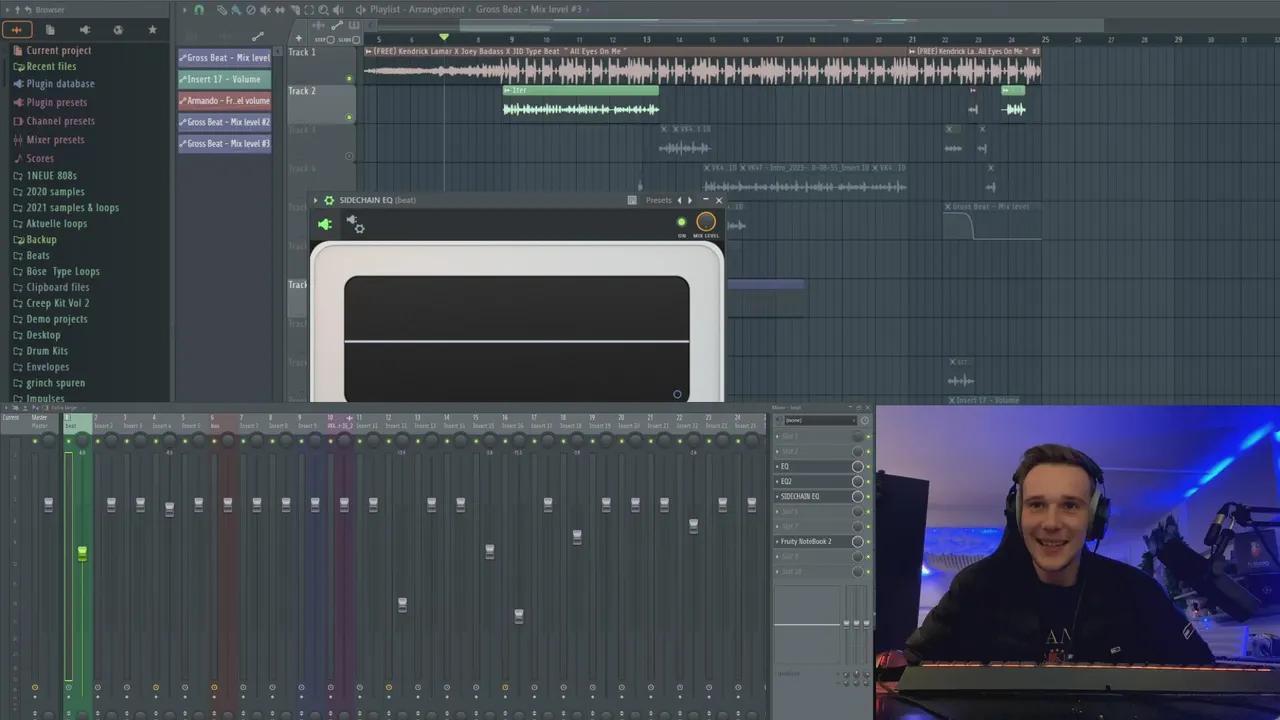Click the next preset arrow in SIDECHAIN EQ
This screenshot has width=1280, height=720.
[x=690, y=200]
